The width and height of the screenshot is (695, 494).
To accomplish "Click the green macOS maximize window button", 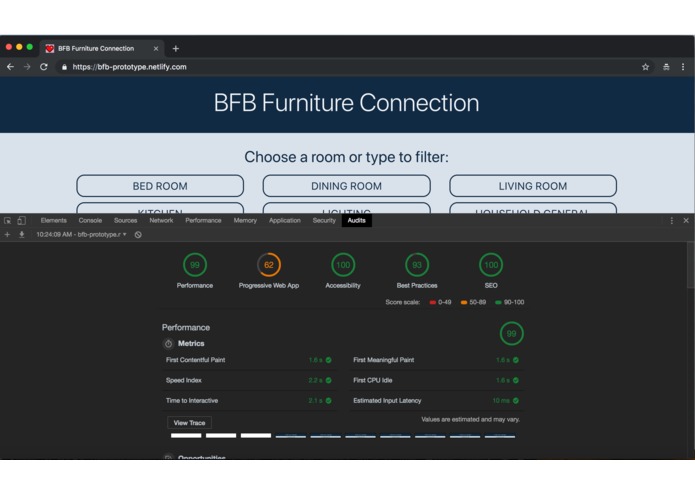I will tap(30, 47).
